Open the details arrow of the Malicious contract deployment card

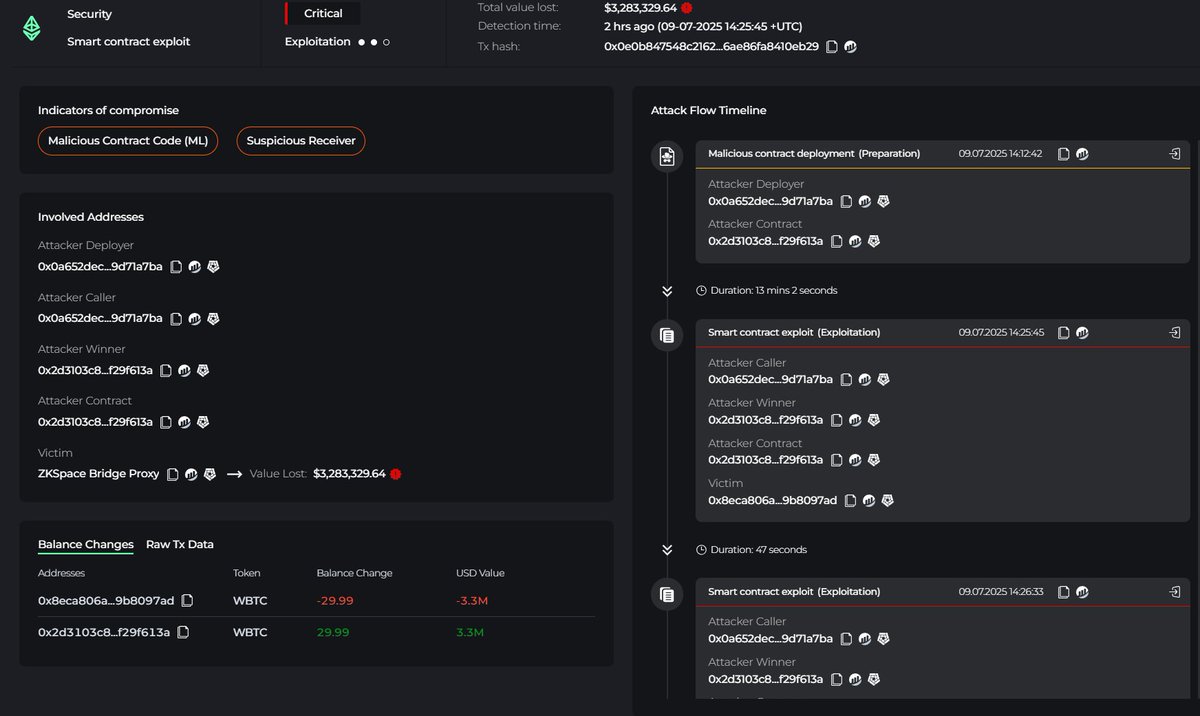click(x=1174, y=154)
